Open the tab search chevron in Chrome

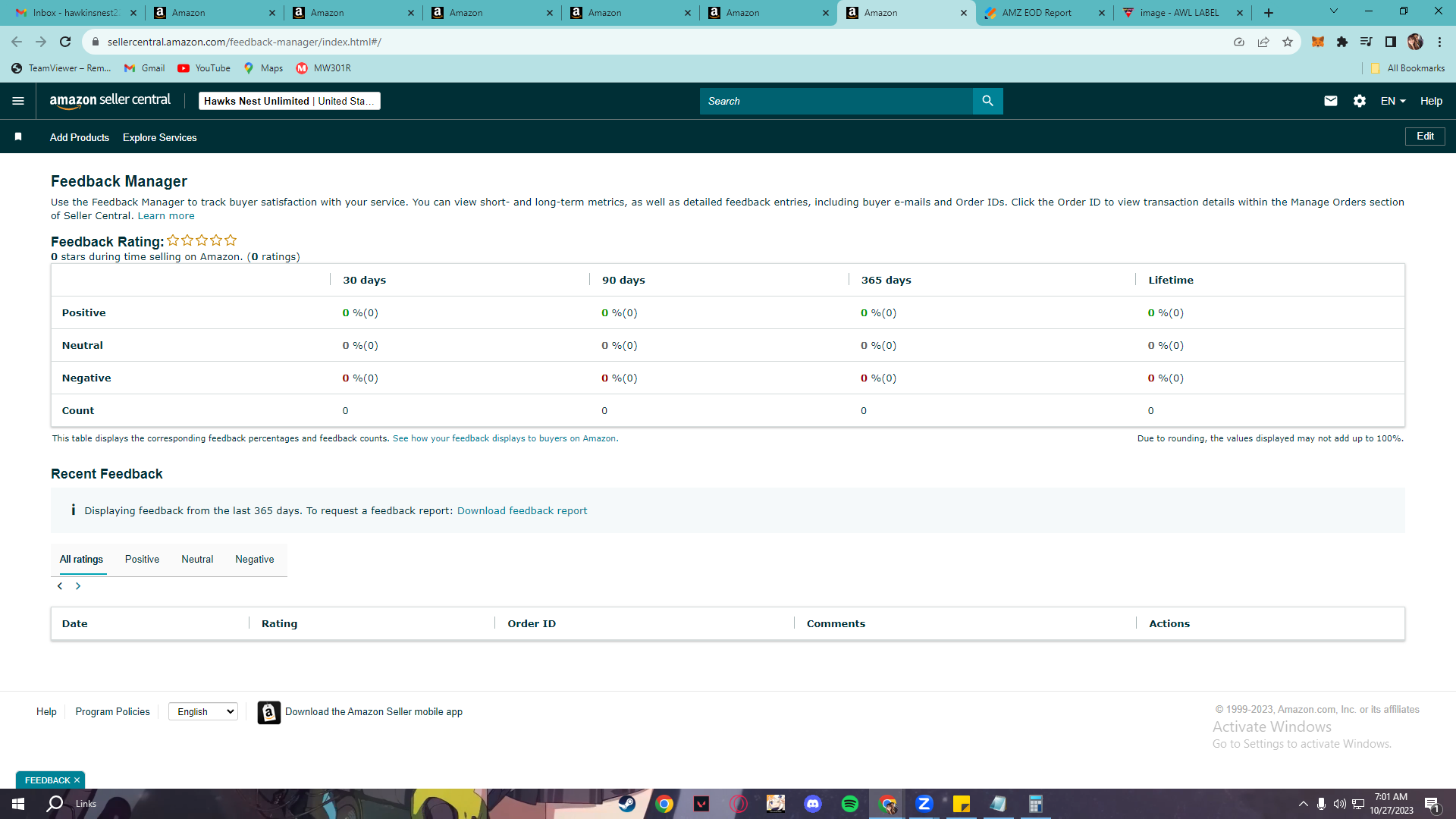click(x=1334, y=11)
